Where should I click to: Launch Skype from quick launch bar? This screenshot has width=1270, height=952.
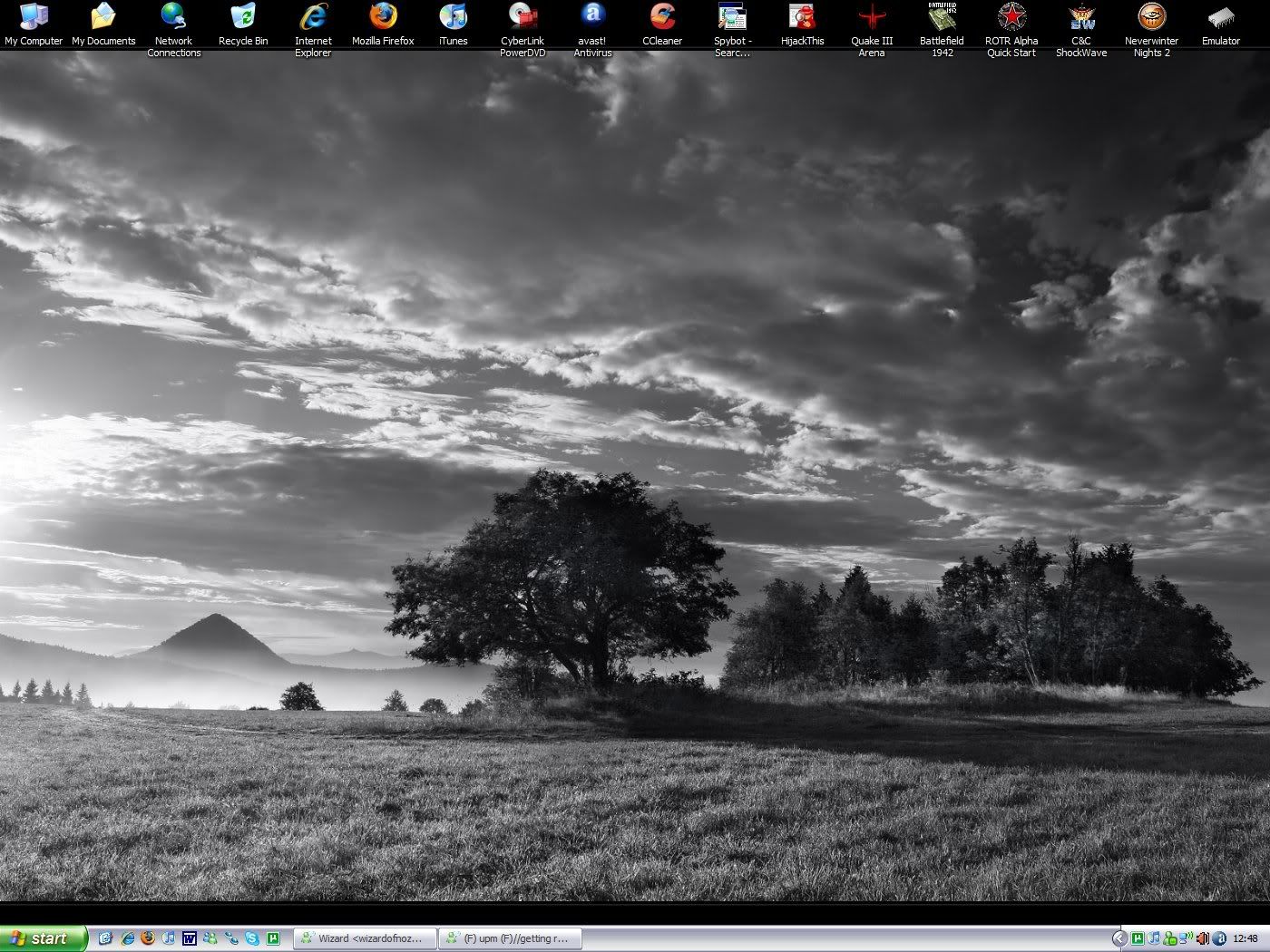(252, 938)
